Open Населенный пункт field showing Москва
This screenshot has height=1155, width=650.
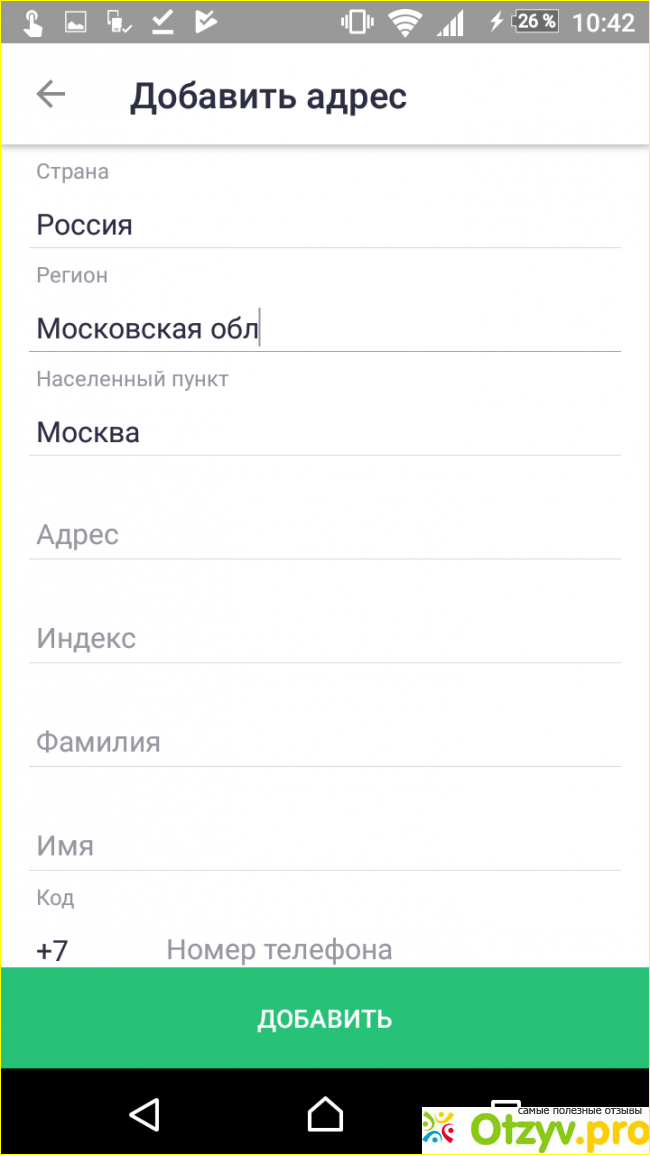click(324, 432)
